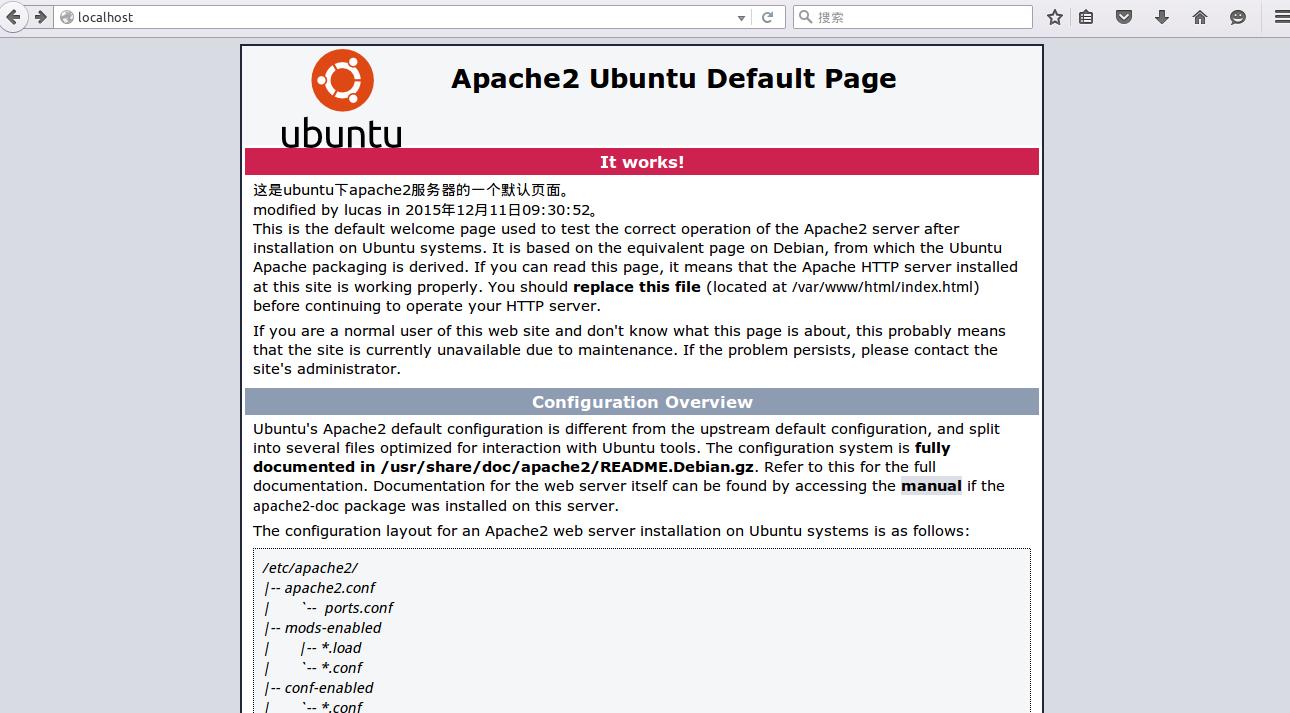Click the search magnifier icon

tap(804, 17)
